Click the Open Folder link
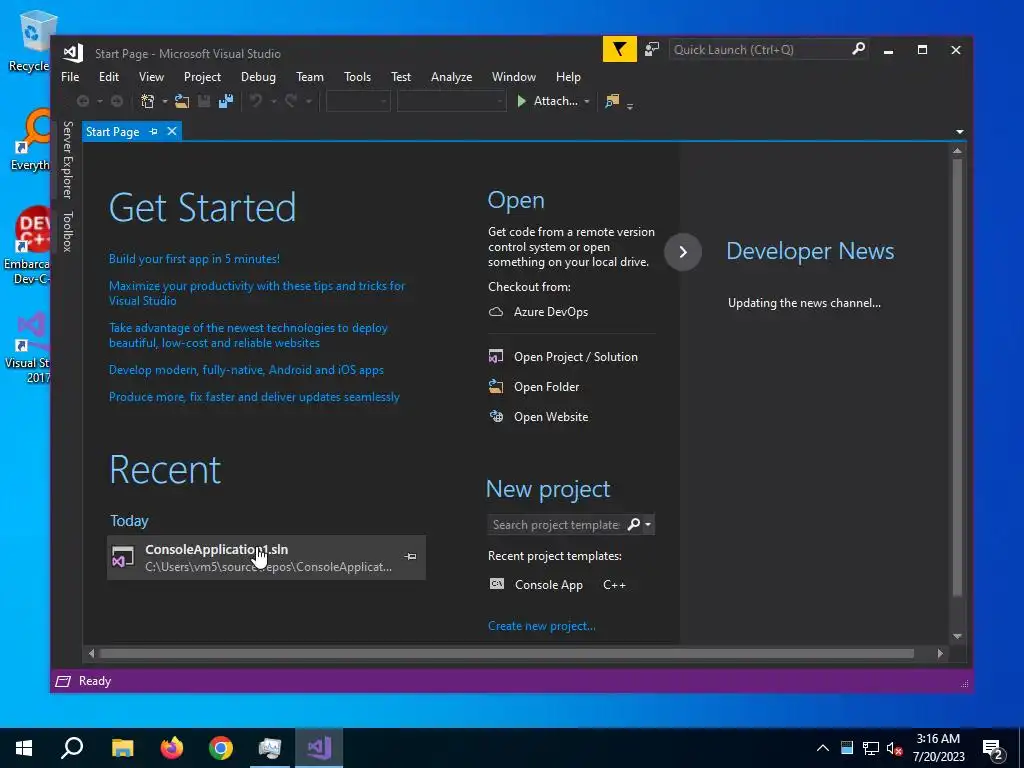The height and width of the screenshot is (768, 1024). pos(547,387)
